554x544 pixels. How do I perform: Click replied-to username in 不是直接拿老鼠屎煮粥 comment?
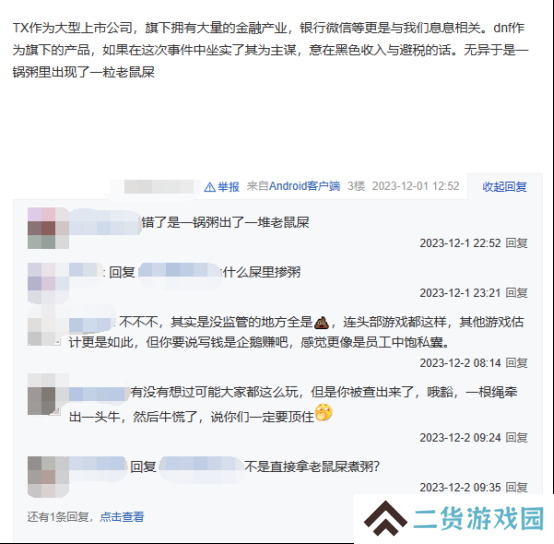tap(201, 467)
